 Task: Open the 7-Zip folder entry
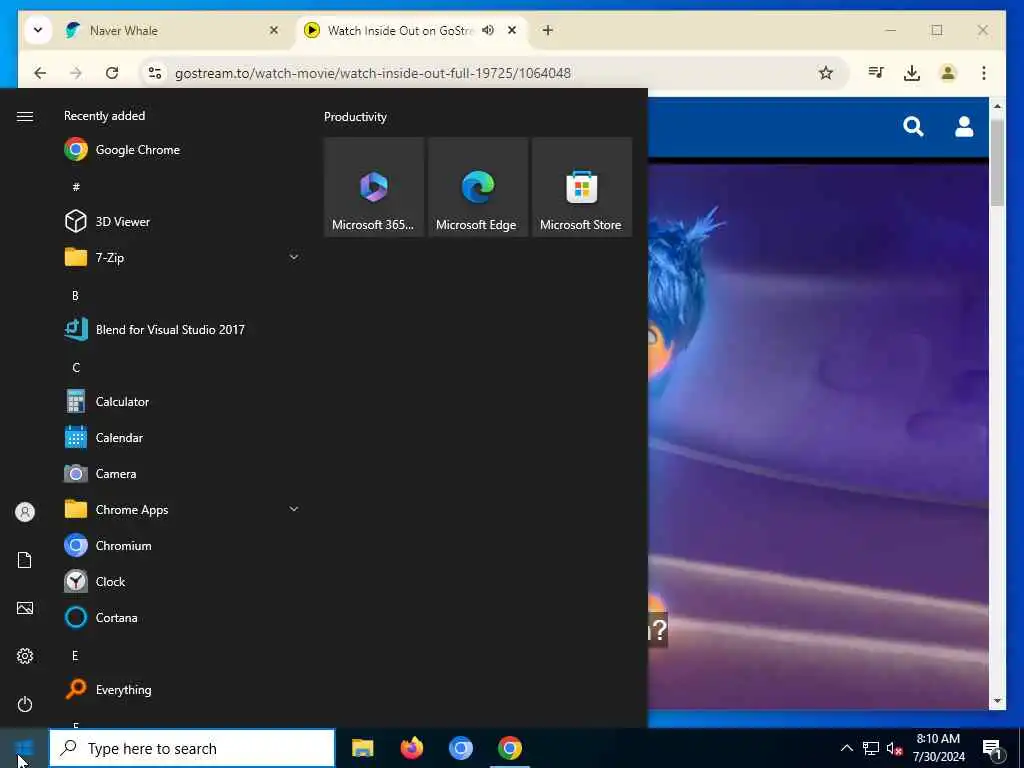pos(182,257)
